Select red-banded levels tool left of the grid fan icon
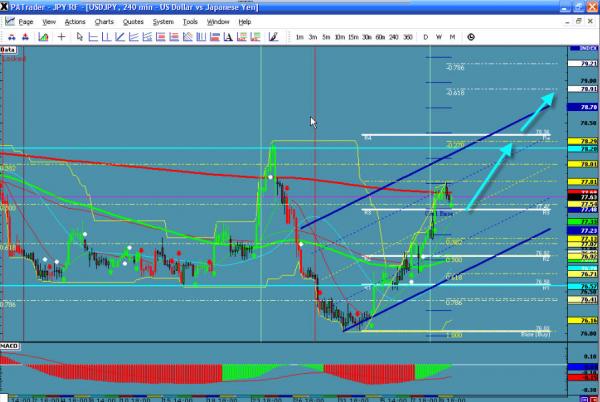This screenshot has width=600, height=402. click(174, 37)
